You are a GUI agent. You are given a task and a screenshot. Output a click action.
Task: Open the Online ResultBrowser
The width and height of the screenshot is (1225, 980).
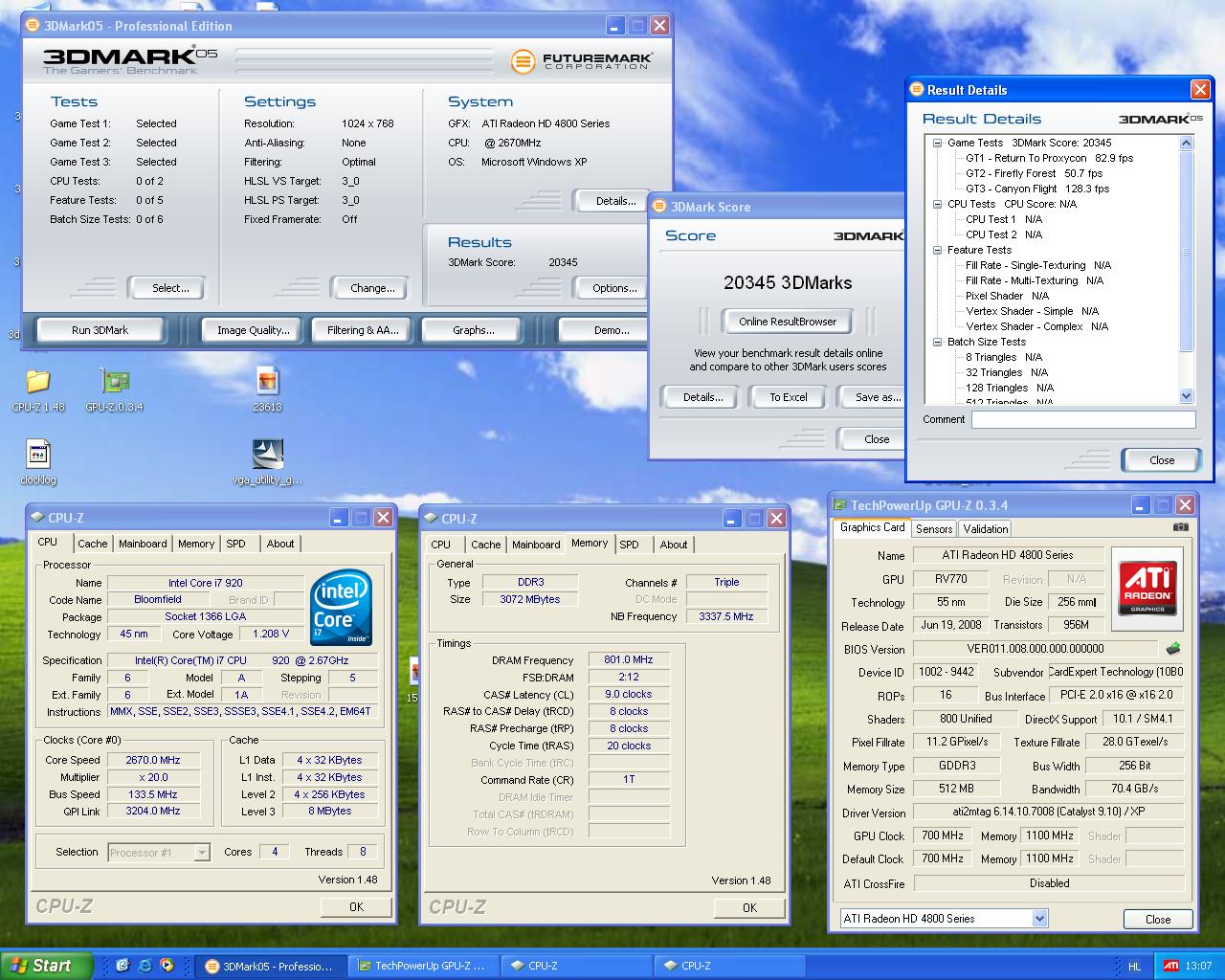[x=788, y=322]
